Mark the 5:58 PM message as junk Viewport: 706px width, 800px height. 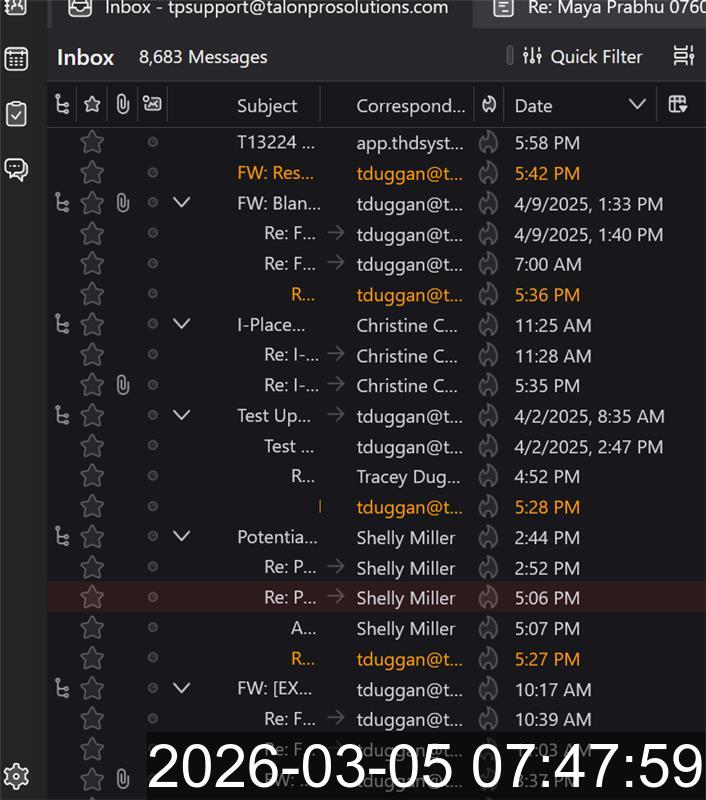click(x=488, y=143)
